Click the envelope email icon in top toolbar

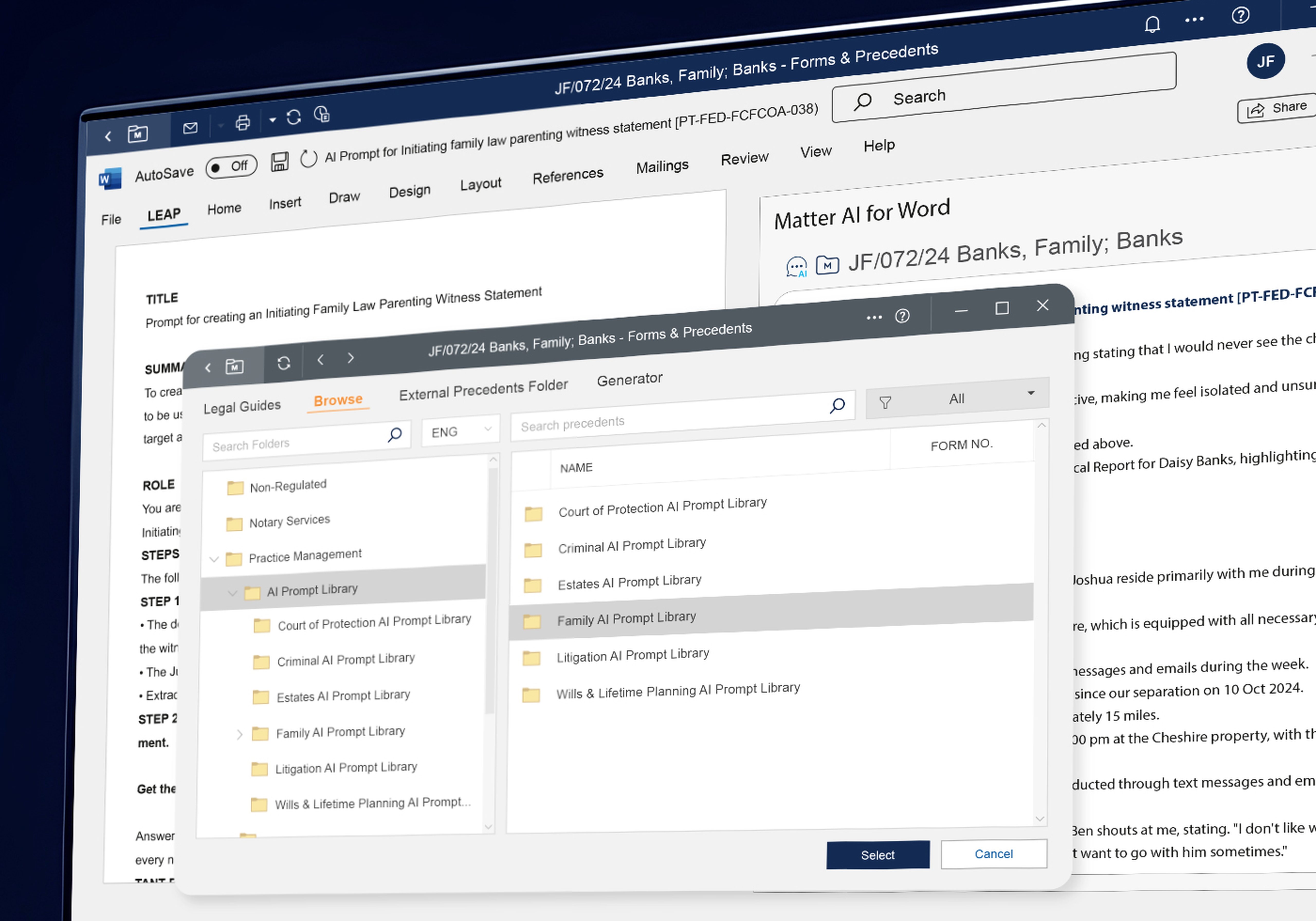coord(190,128)
